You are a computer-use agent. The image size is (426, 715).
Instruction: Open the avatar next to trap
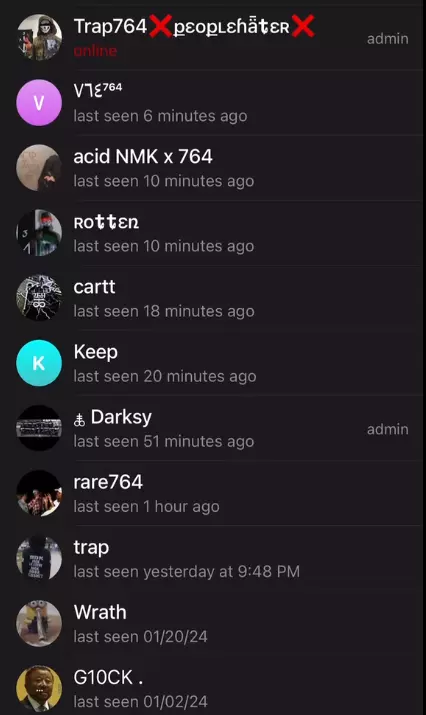[x=39, y=558]
